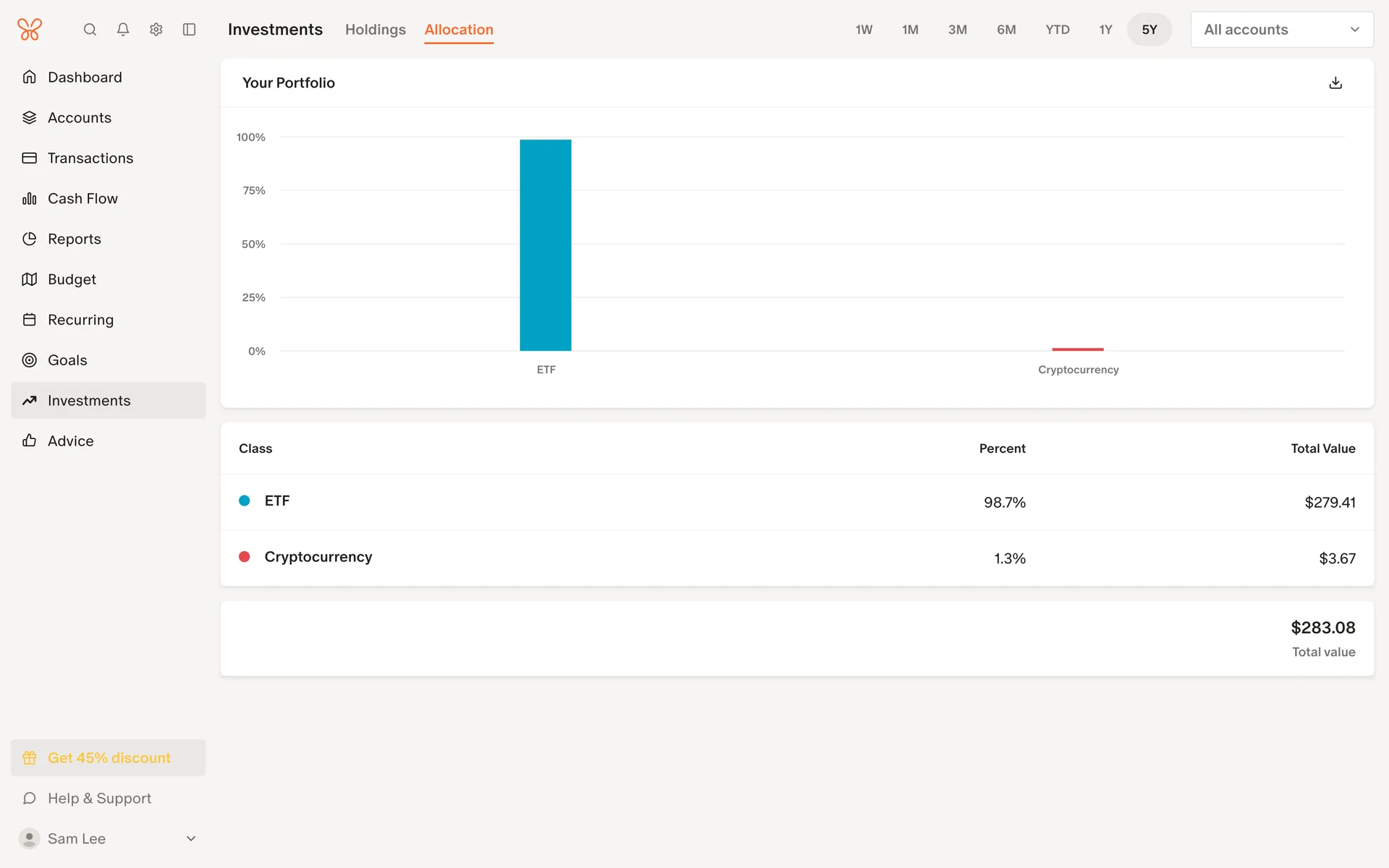Click the ETF bar in chart
This screenshot has height=868, width=1389.
(x=545, y=245)
